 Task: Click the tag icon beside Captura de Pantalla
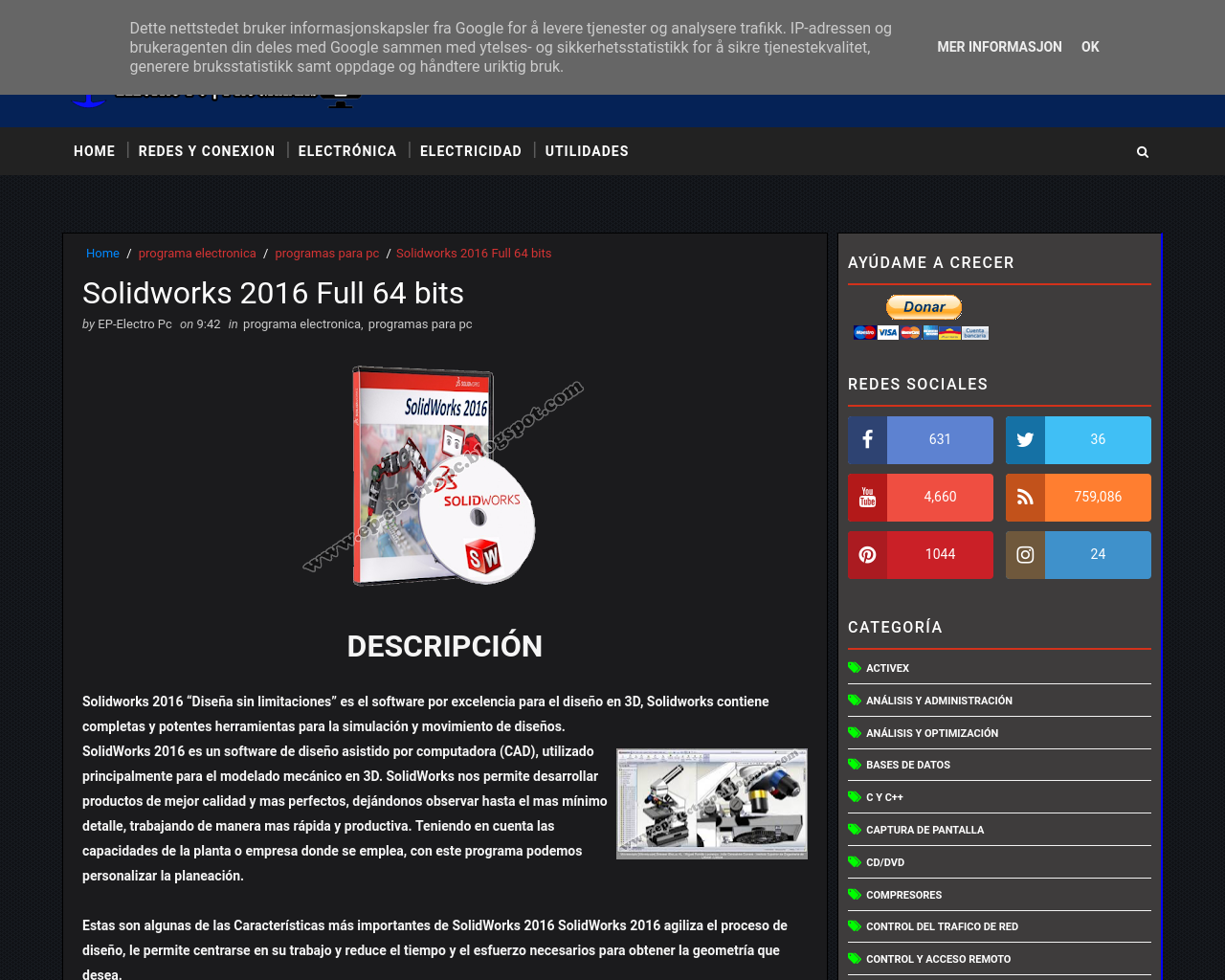coord(855,830)
